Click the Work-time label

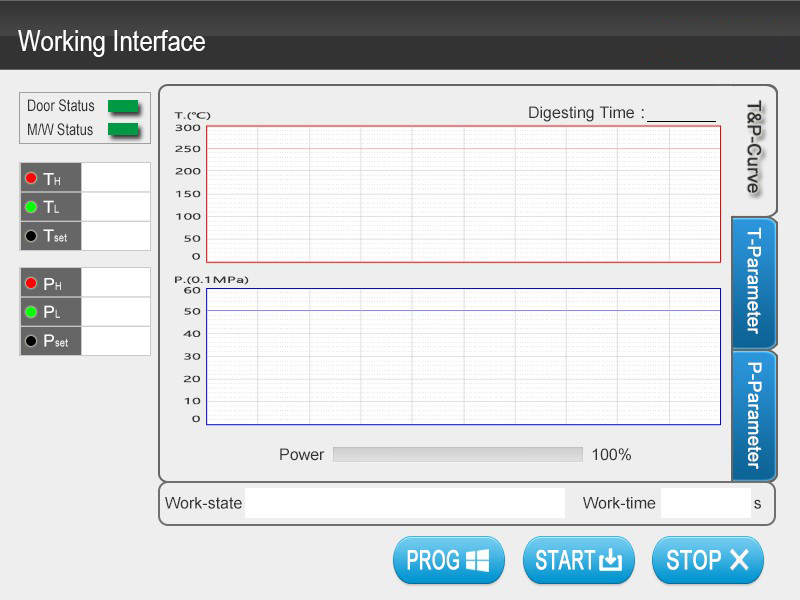[x=619, y=503]
